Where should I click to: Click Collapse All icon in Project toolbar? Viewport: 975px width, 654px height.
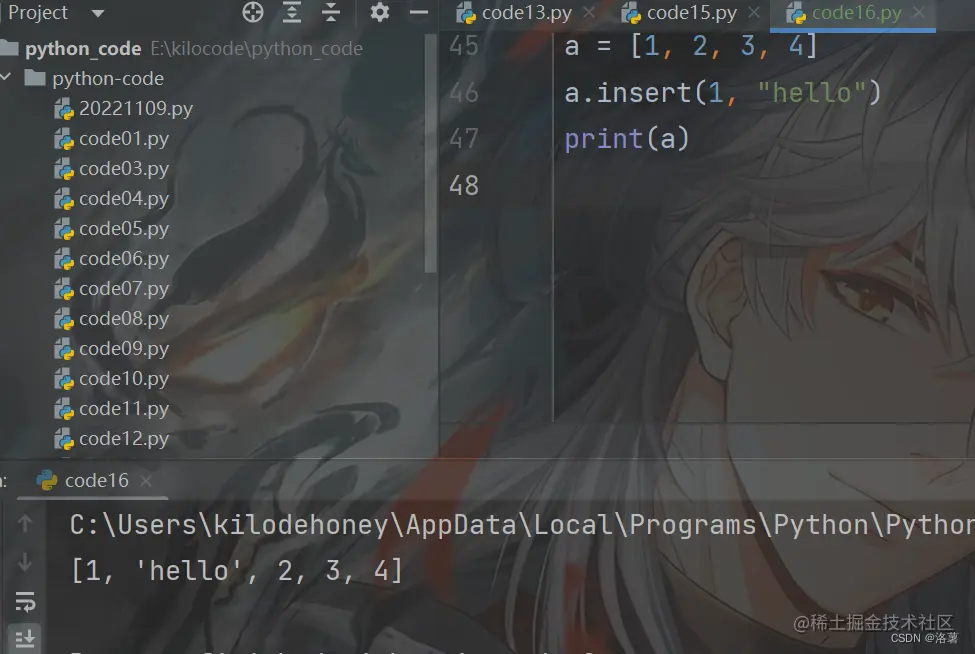pos(331,12)
